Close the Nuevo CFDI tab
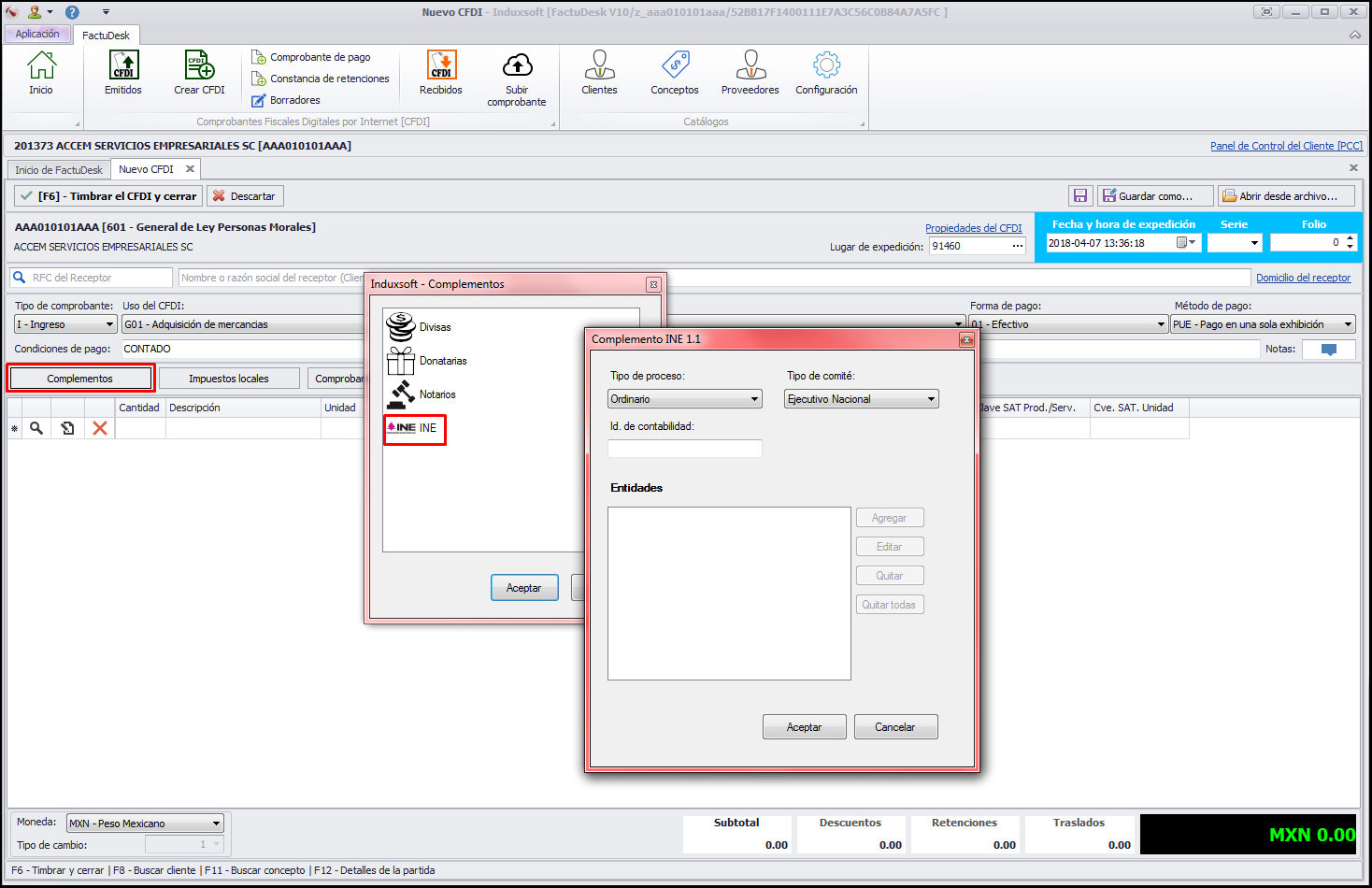Screen dimensions: 1372x888 click(190, 169)
